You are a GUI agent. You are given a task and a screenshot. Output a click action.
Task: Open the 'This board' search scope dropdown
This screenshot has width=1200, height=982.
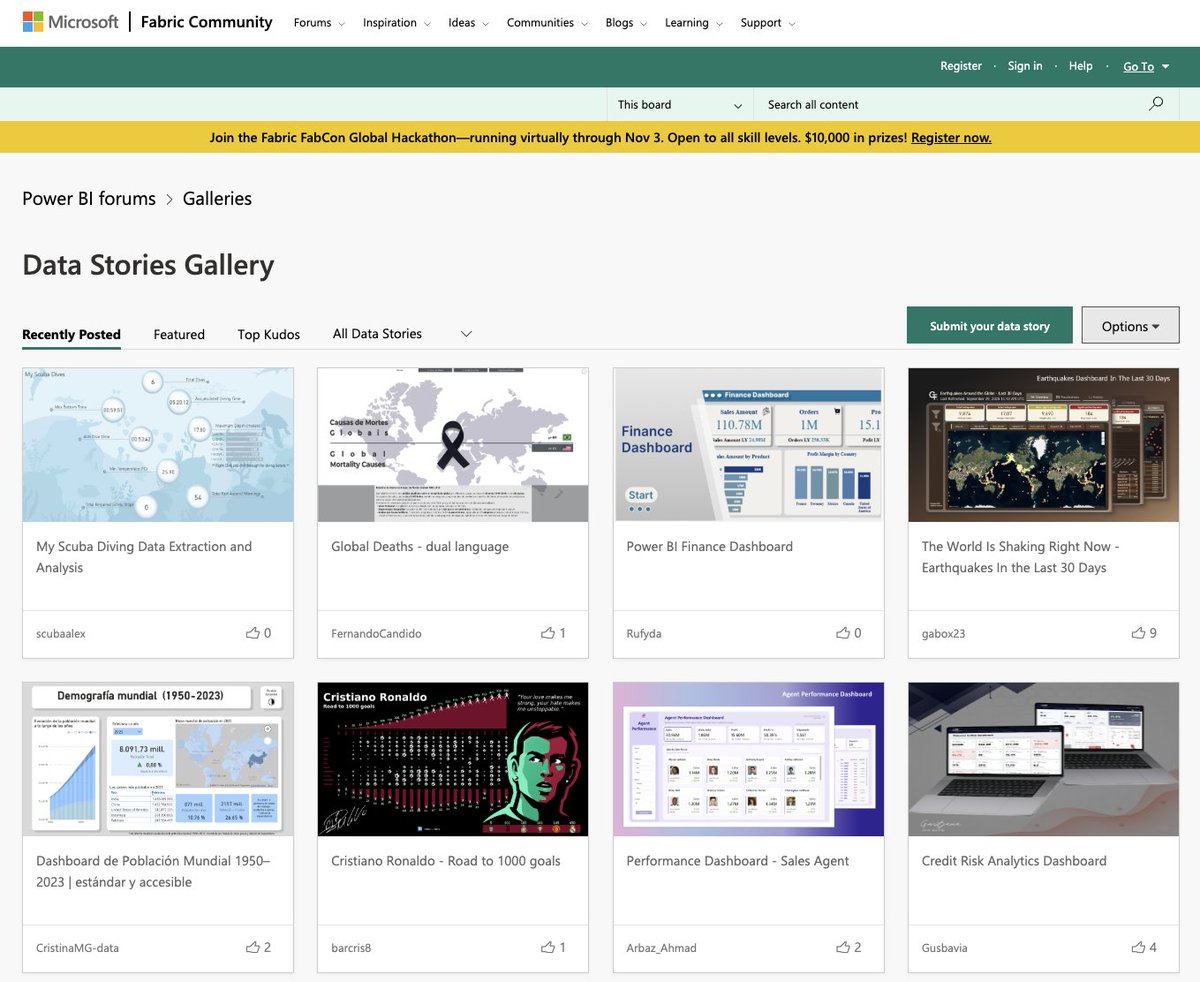coord(680,104)
